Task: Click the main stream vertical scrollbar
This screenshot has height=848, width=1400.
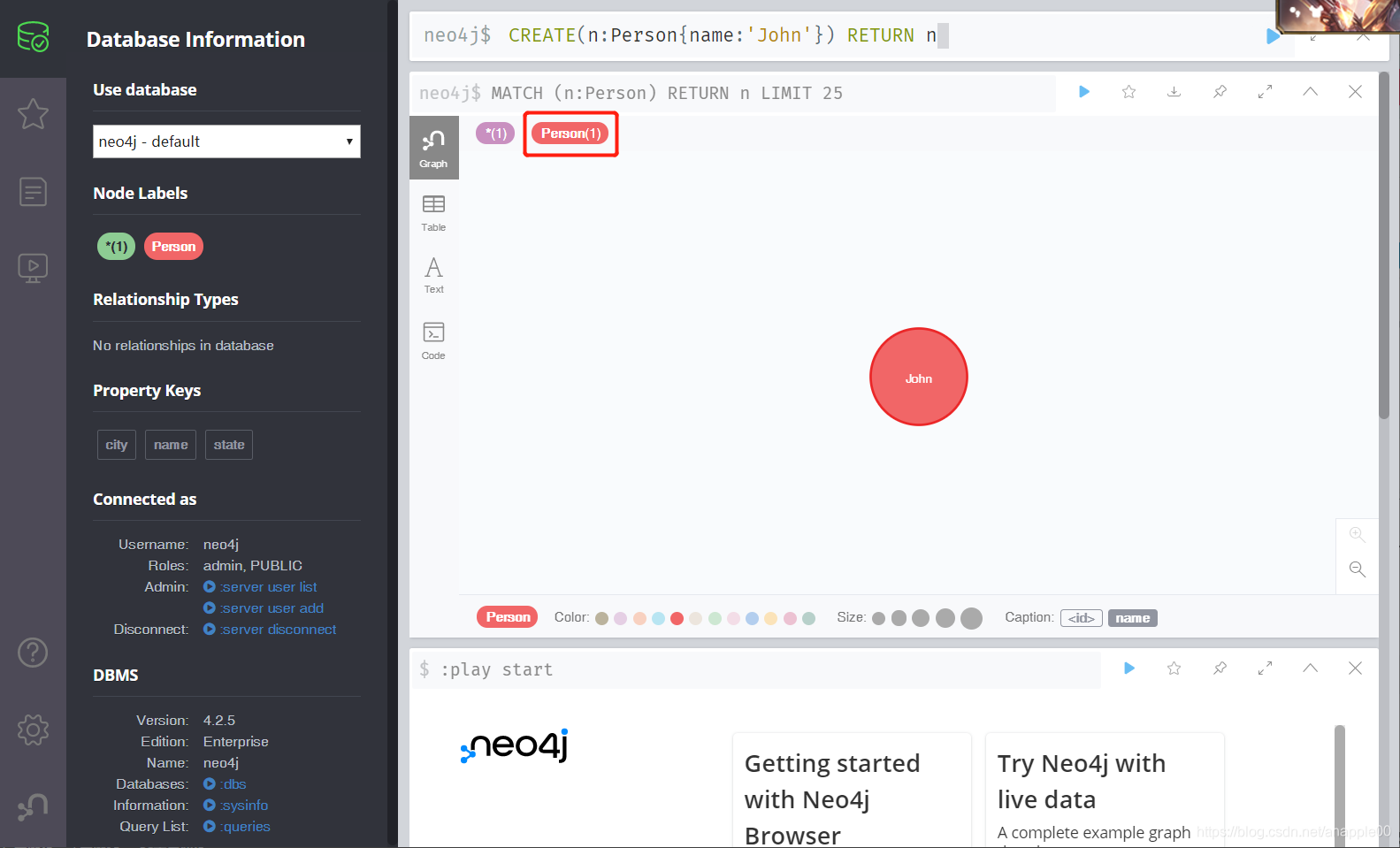Action: (1384, 245)
